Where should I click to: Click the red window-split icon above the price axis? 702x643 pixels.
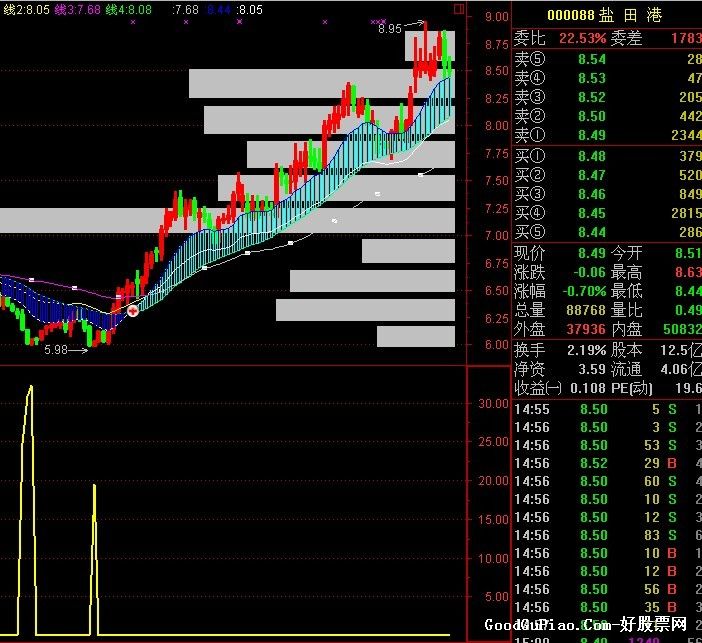point(458,9)
